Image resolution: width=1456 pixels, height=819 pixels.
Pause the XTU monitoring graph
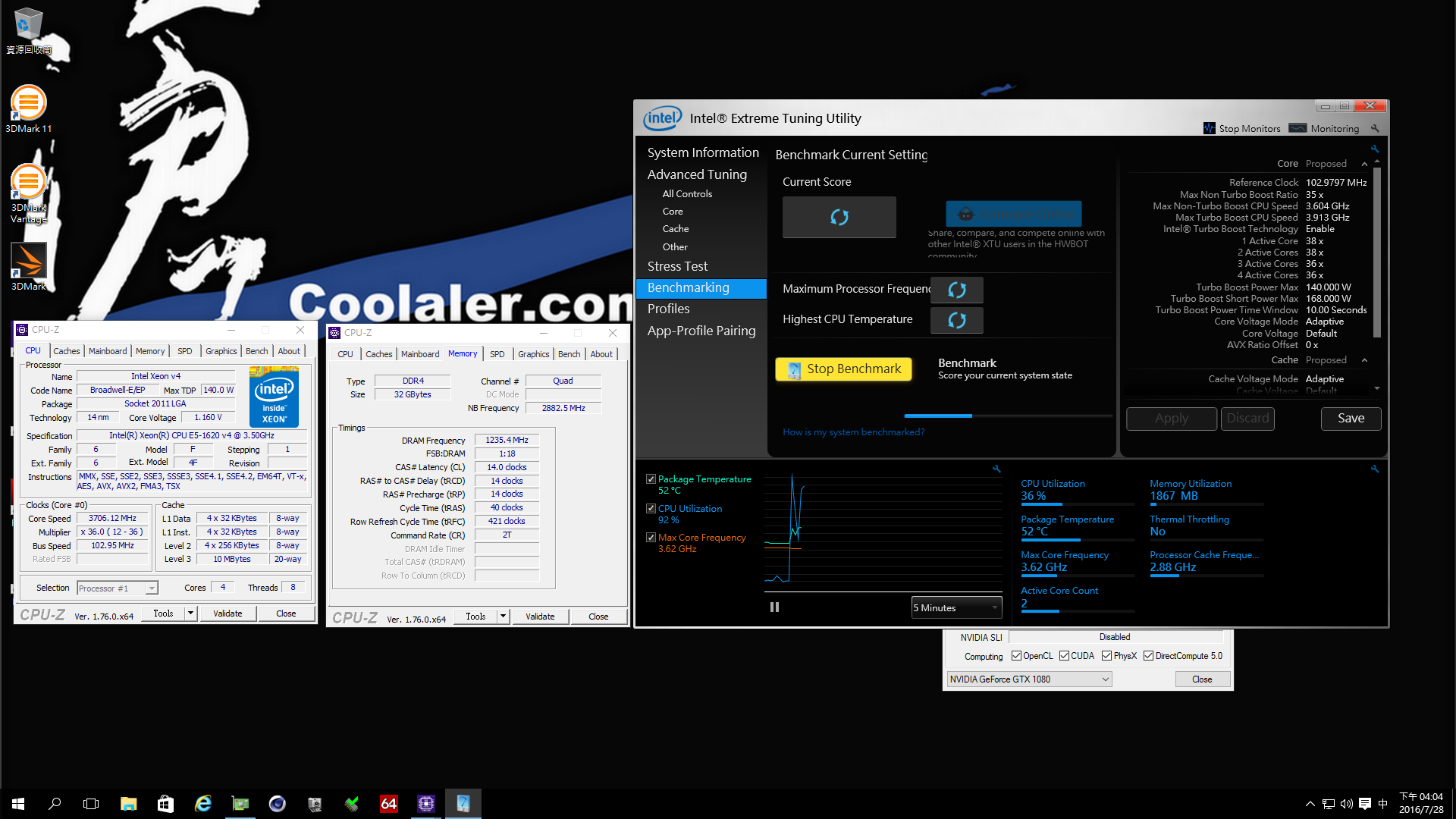pos(774,607)
